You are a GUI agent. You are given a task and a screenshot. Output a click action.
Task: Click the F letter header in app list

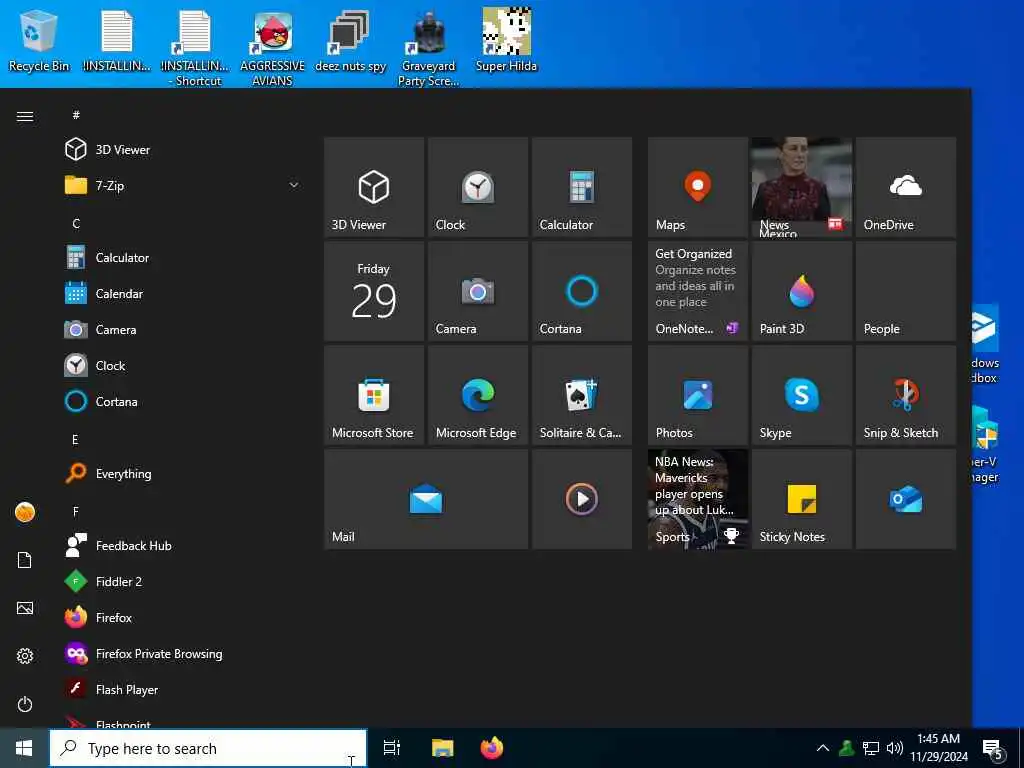click(76, 511)
